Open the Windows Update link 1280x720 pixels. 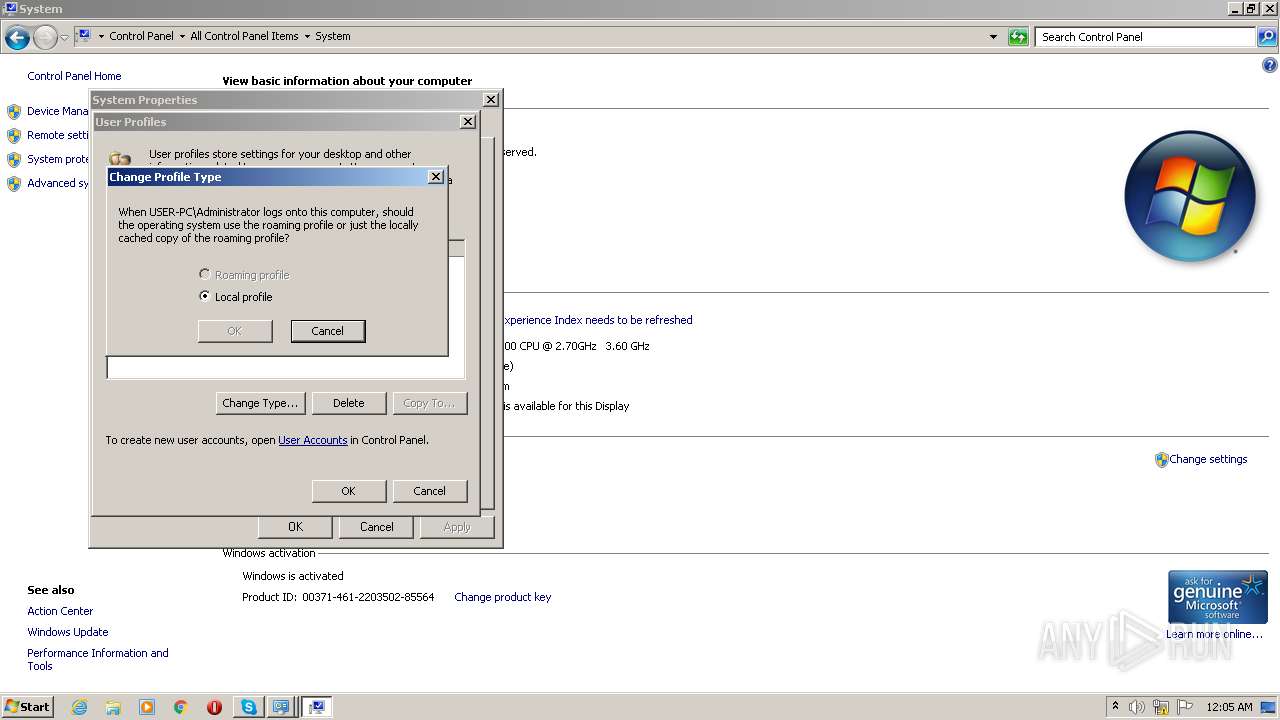click(68, 632)
